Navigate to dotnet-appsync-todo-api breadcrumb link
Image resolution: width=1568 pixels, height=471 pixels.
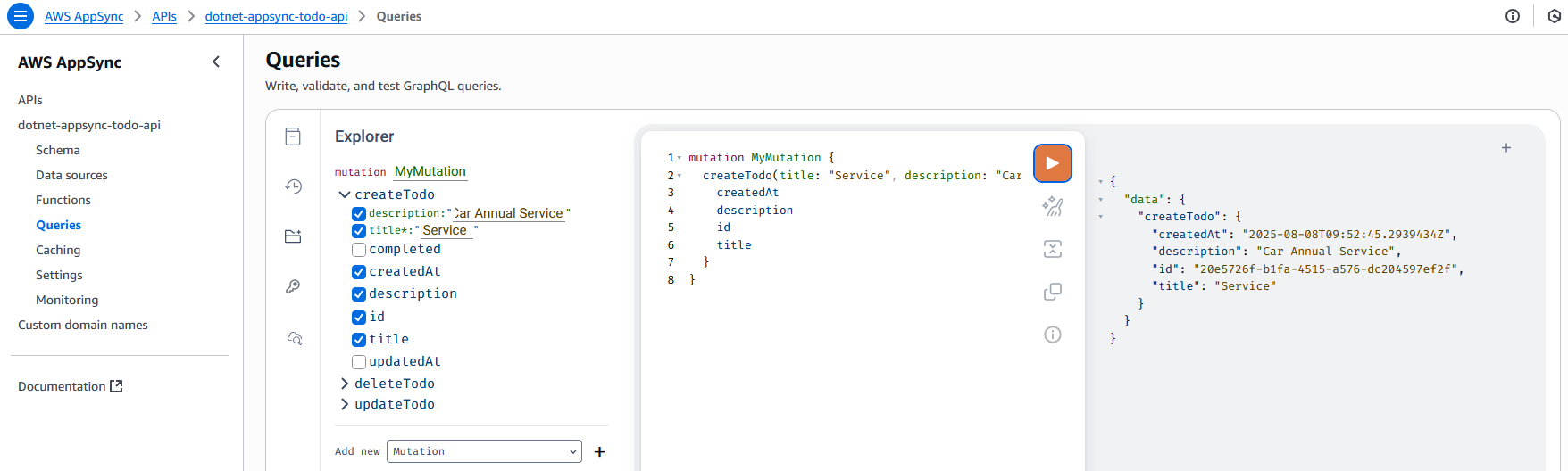click(x=276, y=16)
